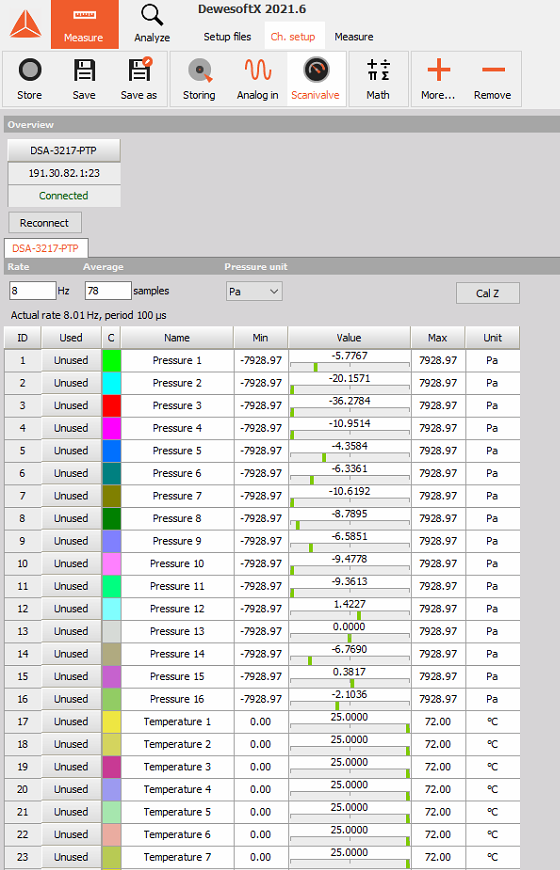This screenshot has height=870, width=560.
Task: Toggle Unused for Temperature 3 channel
Action: (71, 767)
